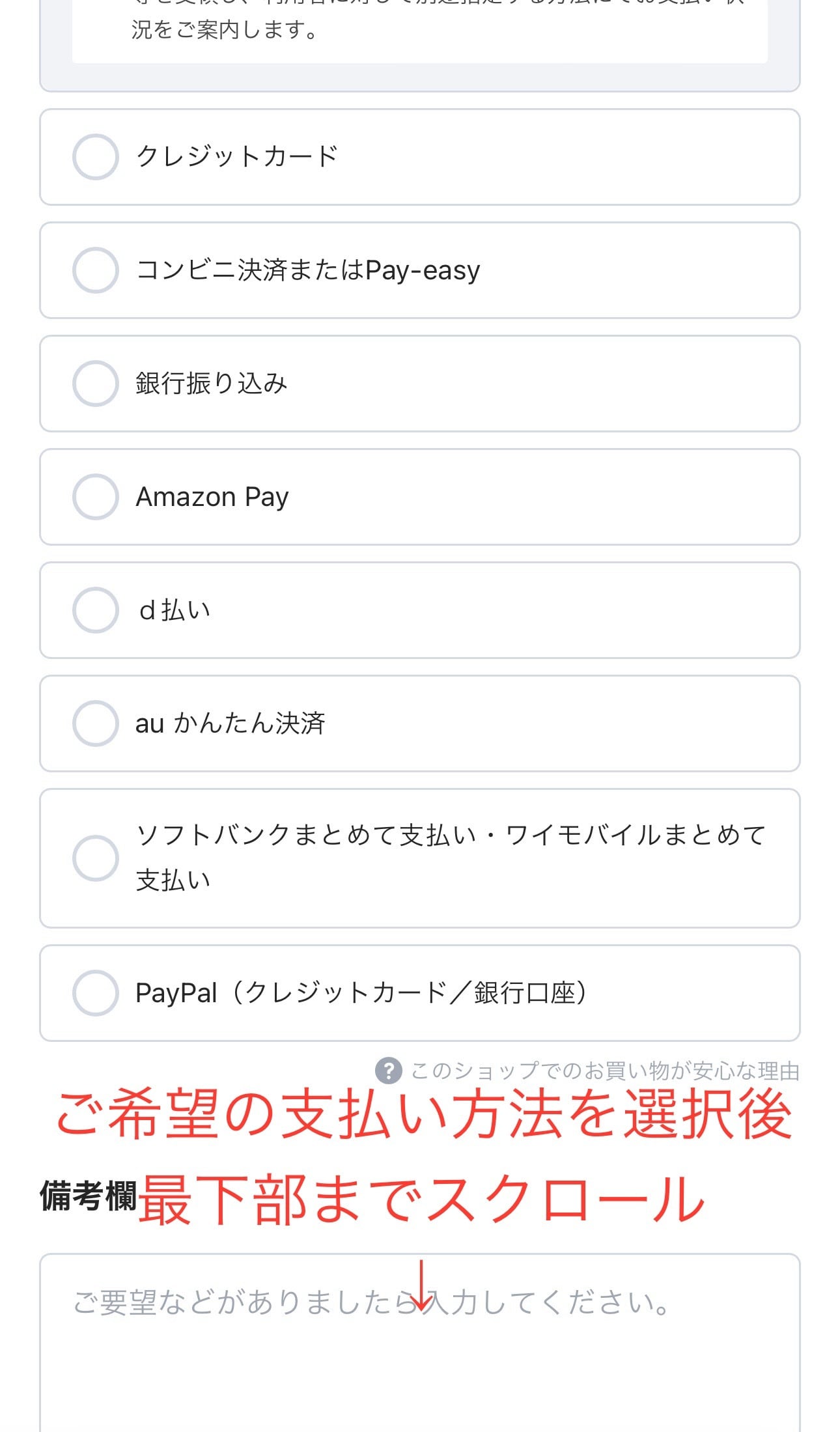Select the クレジットカード radio button
Screen dimensions: 840x1432
[x=95, y=157]
